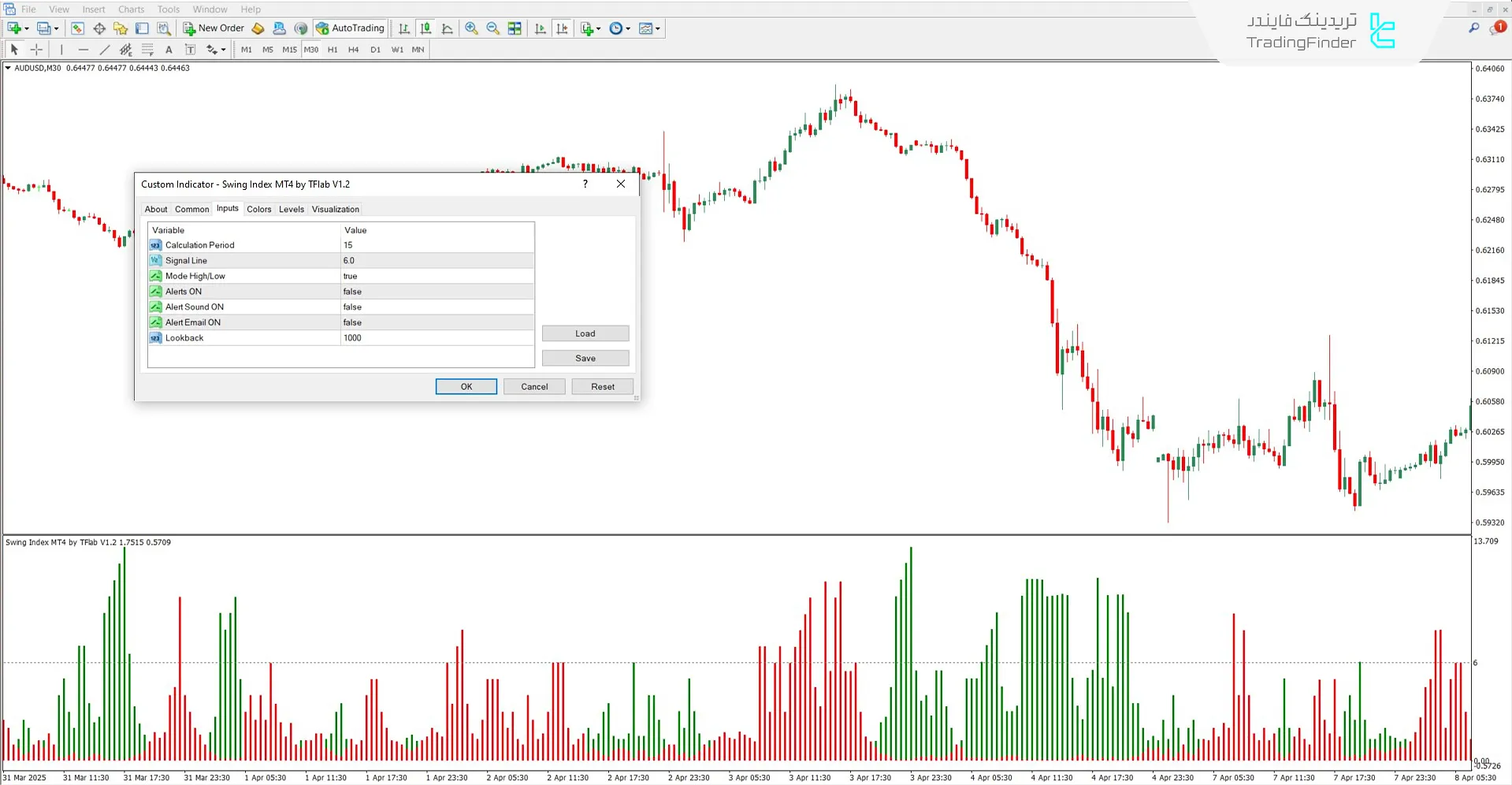1512x785 pixels.
Task: Zoom in on the chart
Action: coord(471,28)
